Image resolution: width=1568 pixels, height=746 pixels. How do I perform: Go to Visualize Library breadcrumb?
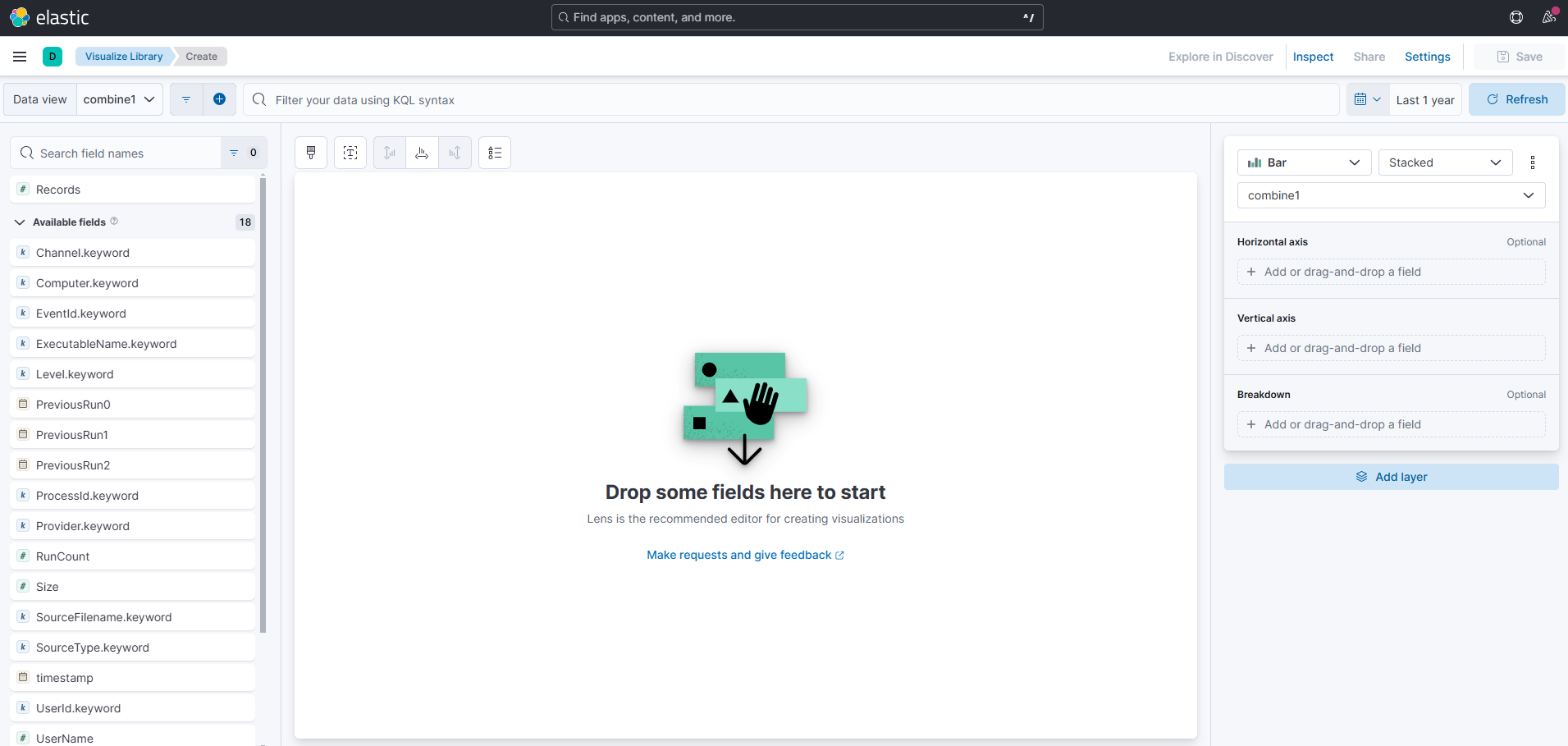point(124,57)
